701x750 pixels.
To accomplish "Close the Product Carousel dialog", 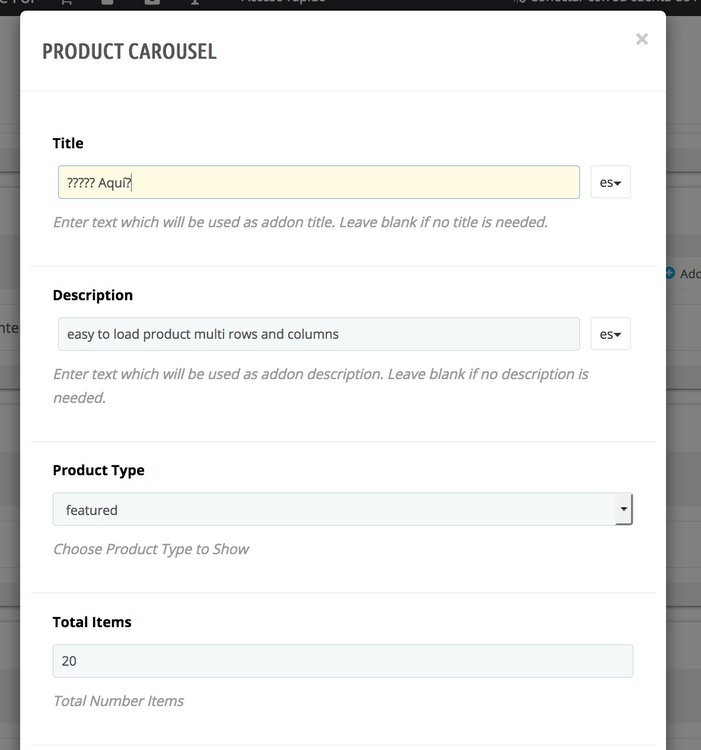I will tap(642, 39).
